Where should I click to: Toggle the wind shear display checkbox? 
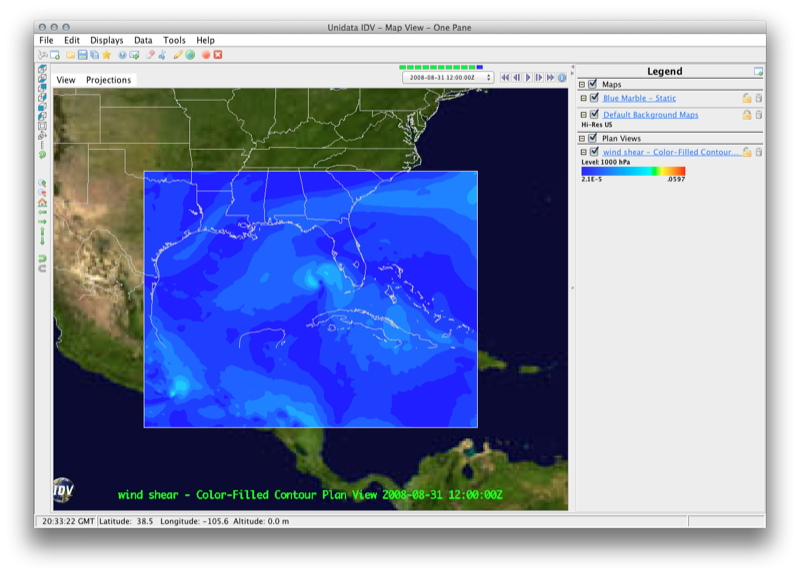(595, 152)
